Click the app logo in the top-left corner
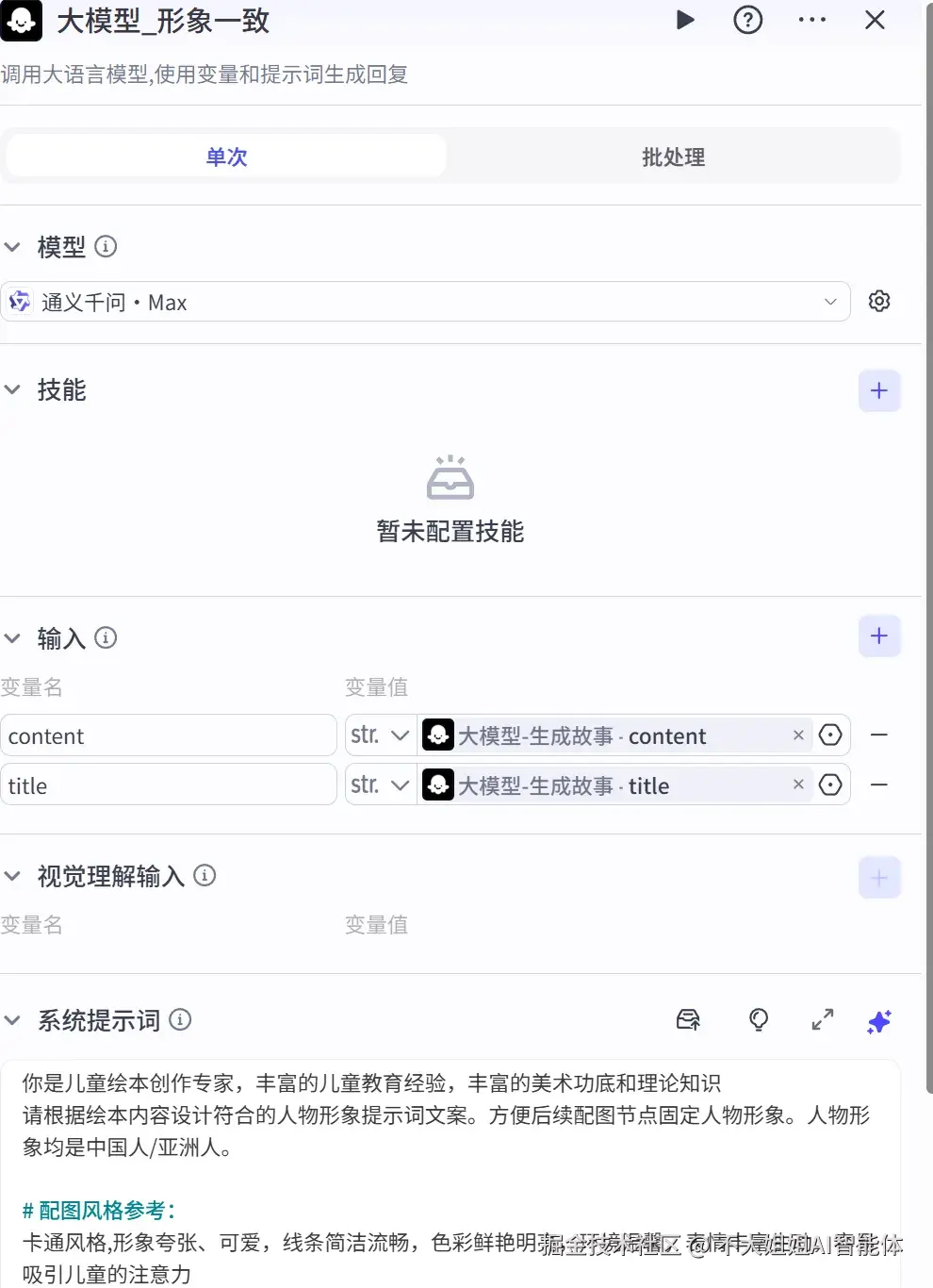 21,20
